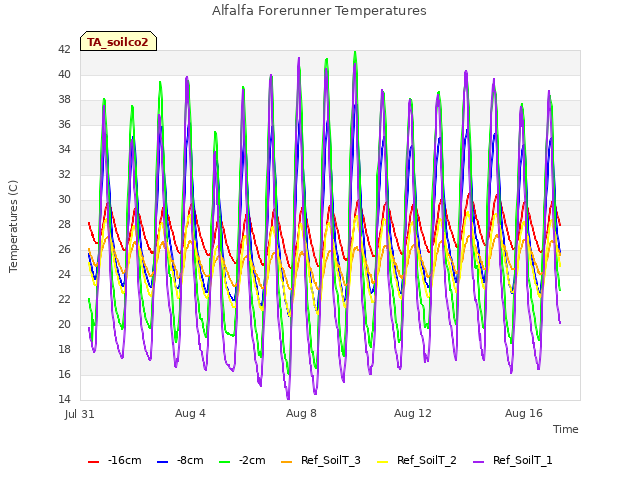Click the red -16cm legend color marker
The image size is (640, 480).
(x=93, y=462)
